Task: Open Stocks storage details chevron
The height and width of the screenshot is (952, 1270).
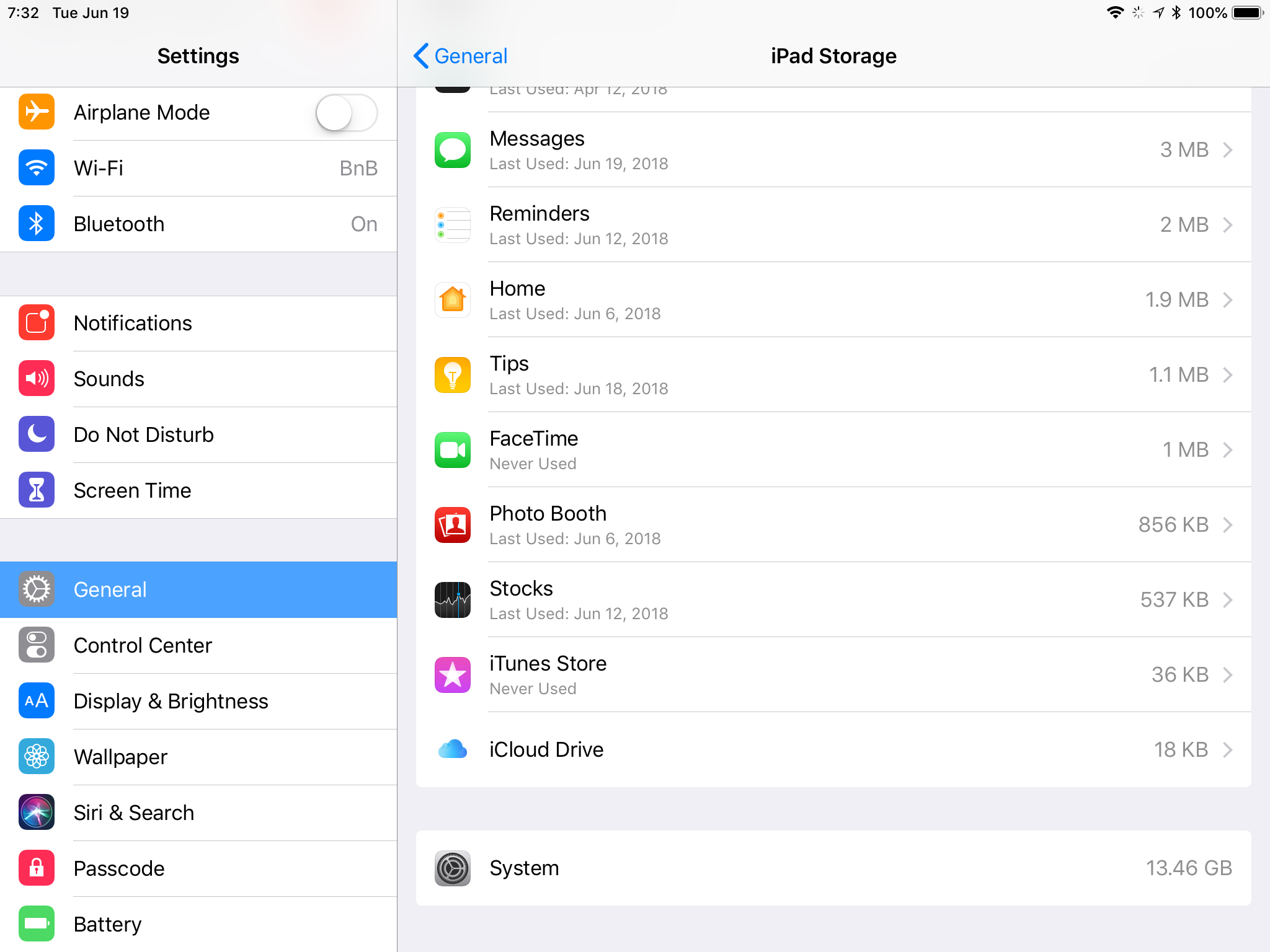Action: pos(1228,600)
